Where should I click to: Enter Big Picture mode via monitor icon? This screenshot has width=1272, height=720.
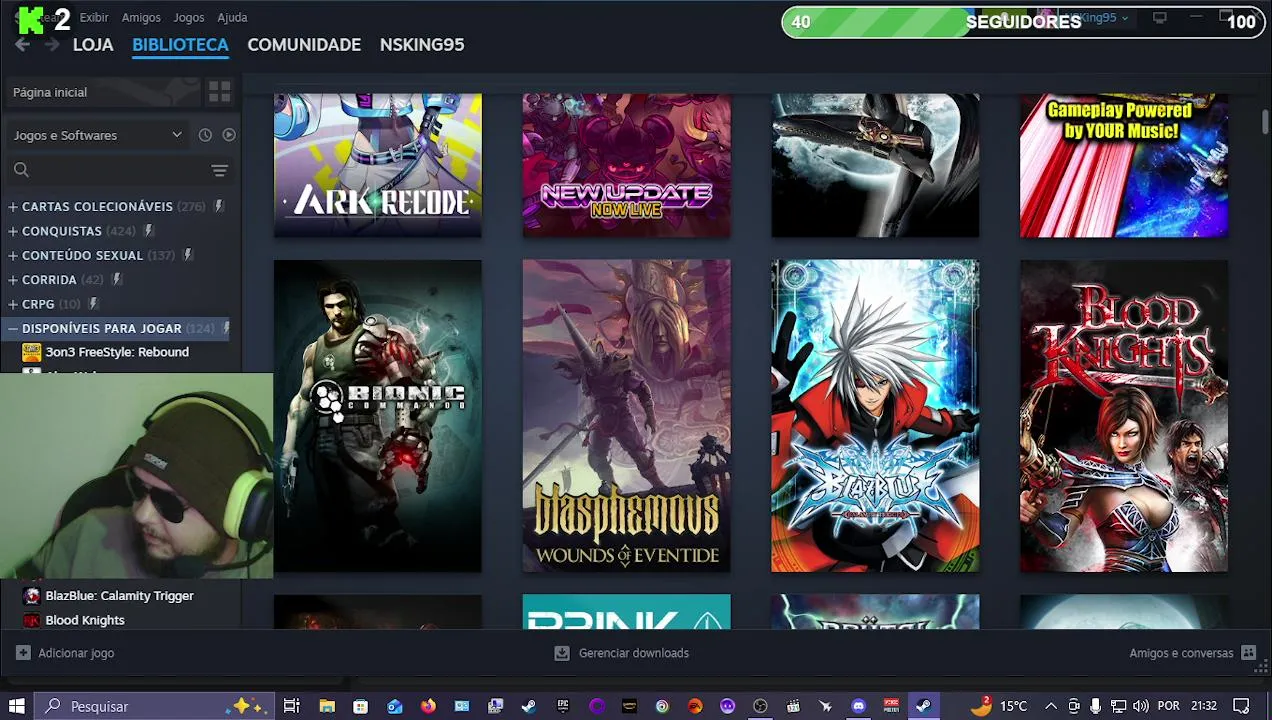pos(1160,18)
